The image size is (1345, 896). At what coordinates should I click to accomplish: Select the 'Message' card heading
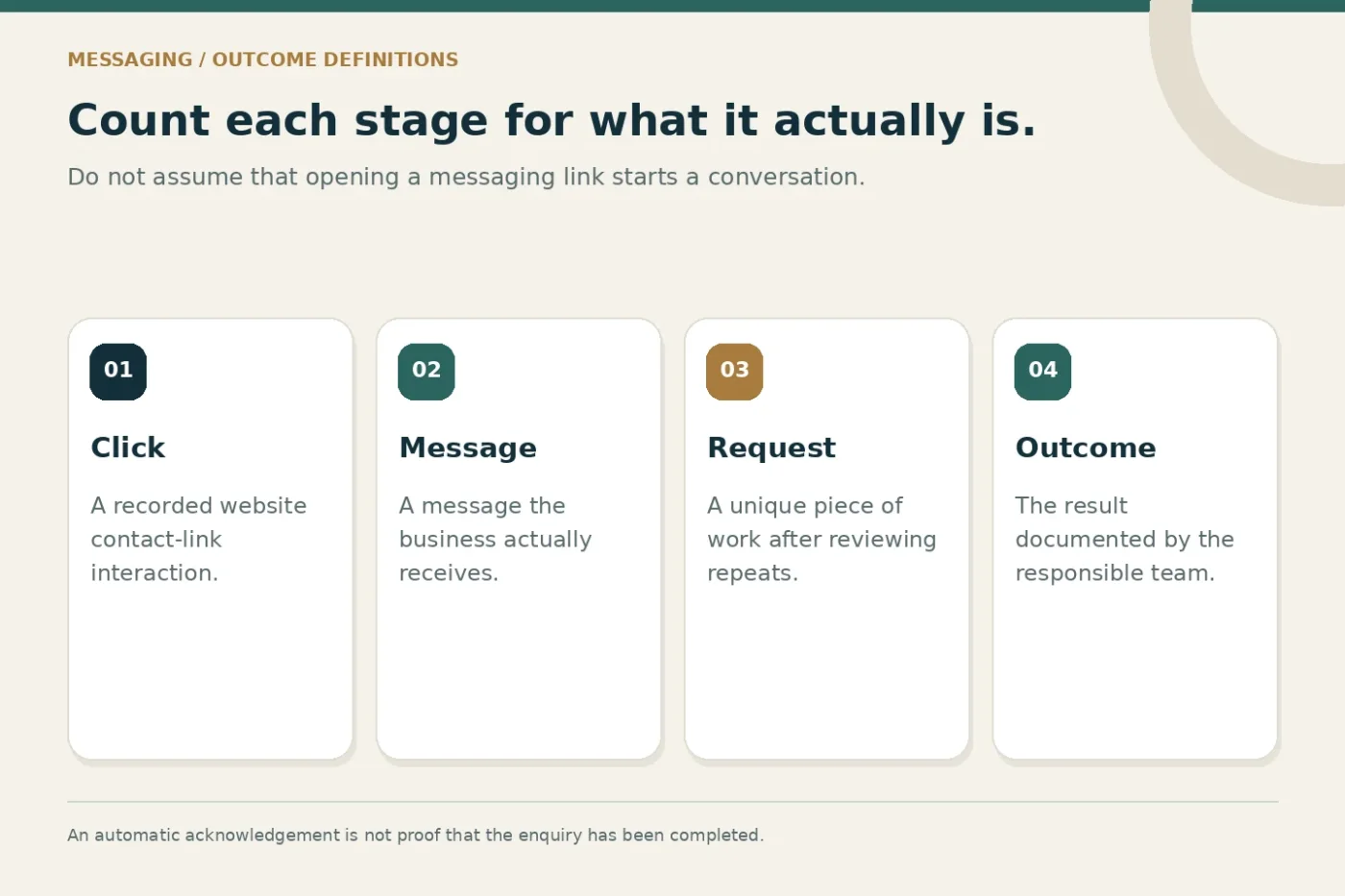[468, 448]
